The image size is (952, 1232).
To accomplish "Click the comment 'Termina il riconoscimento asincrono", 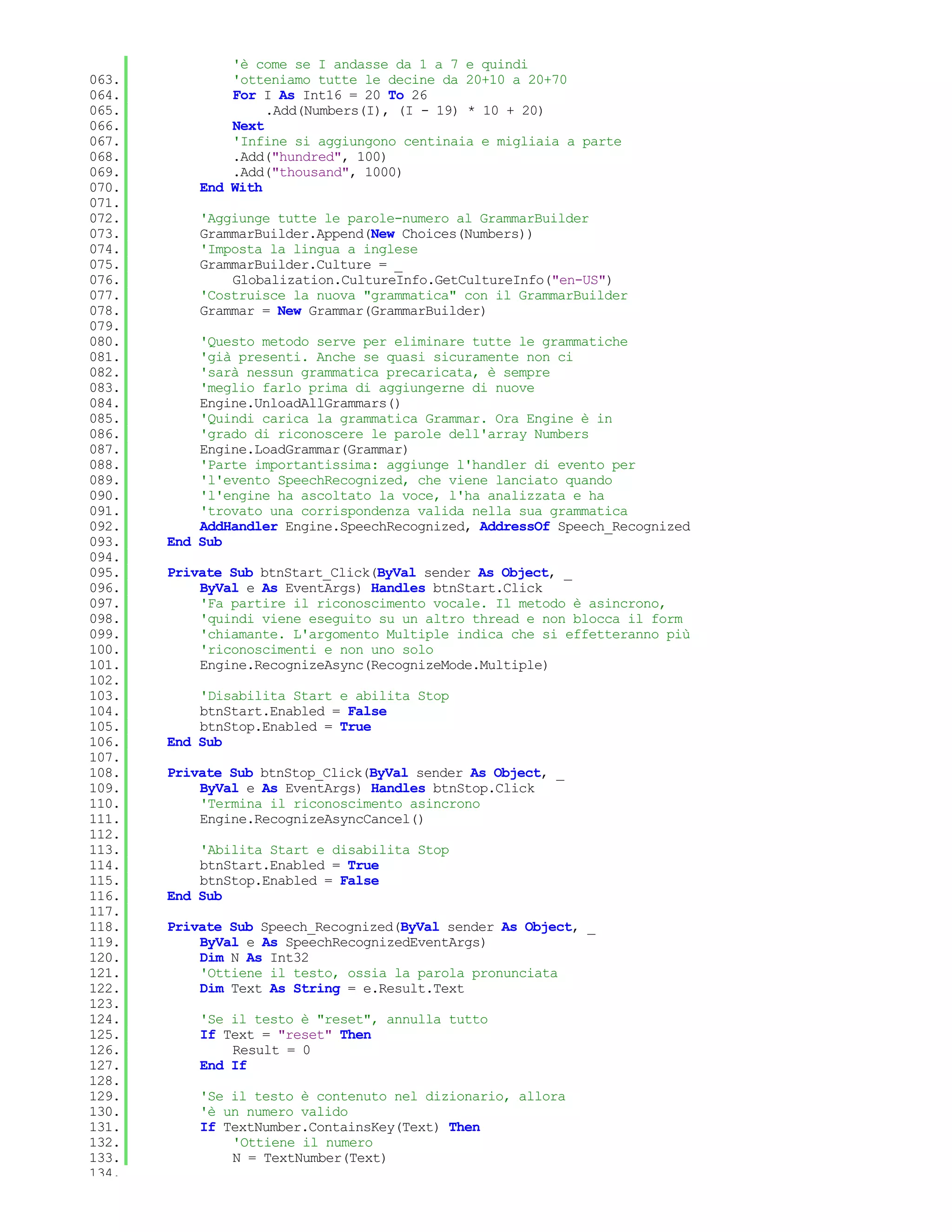I will (x=340, y=804).
